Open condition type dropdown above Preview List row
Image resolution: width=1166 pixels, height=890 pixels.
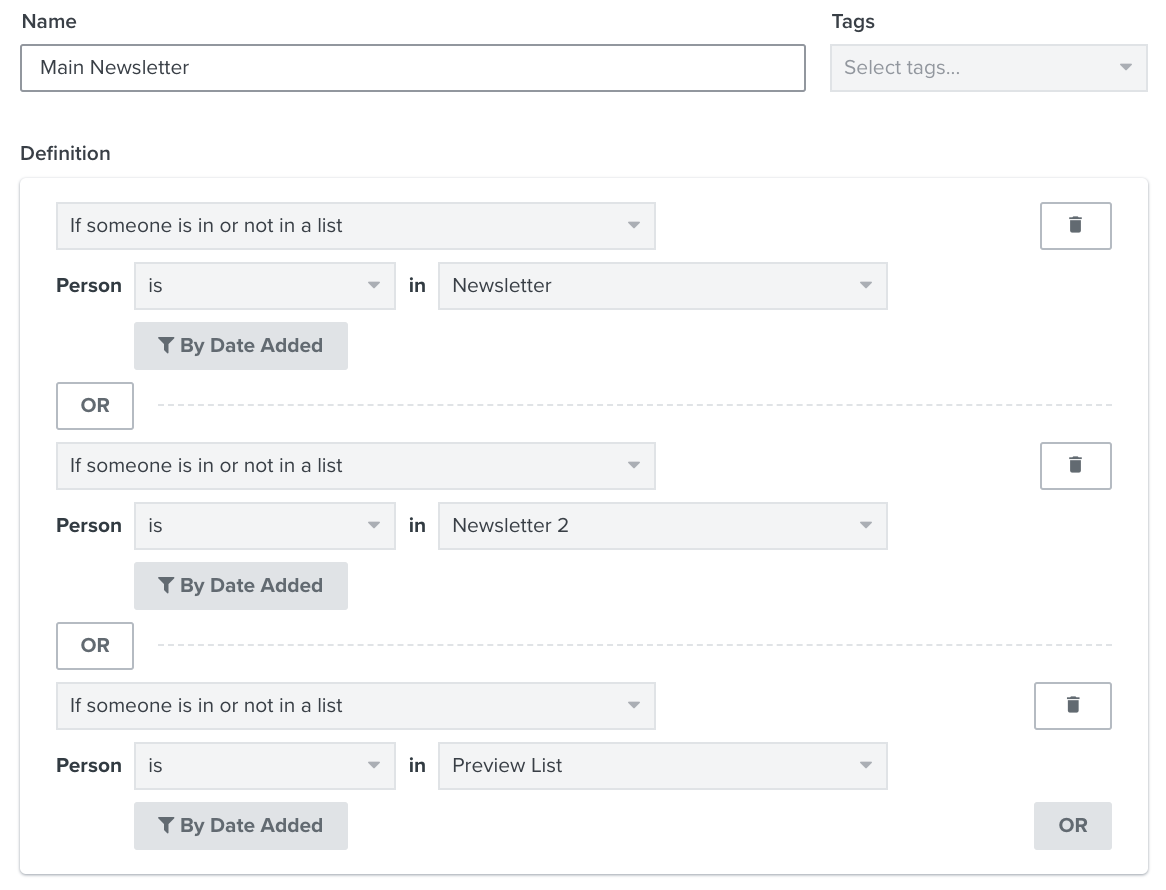(355, 706)
